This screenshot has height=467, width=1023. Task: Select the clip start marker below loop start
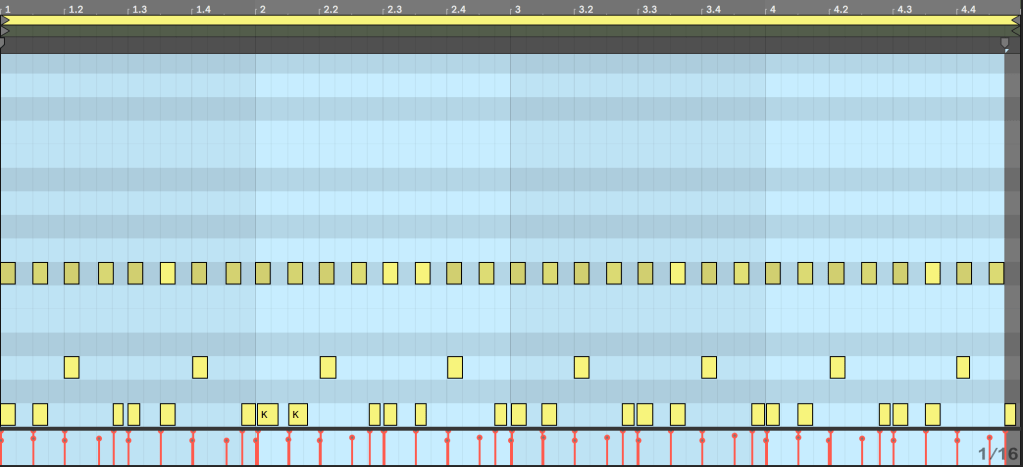(x=4, y=32)
